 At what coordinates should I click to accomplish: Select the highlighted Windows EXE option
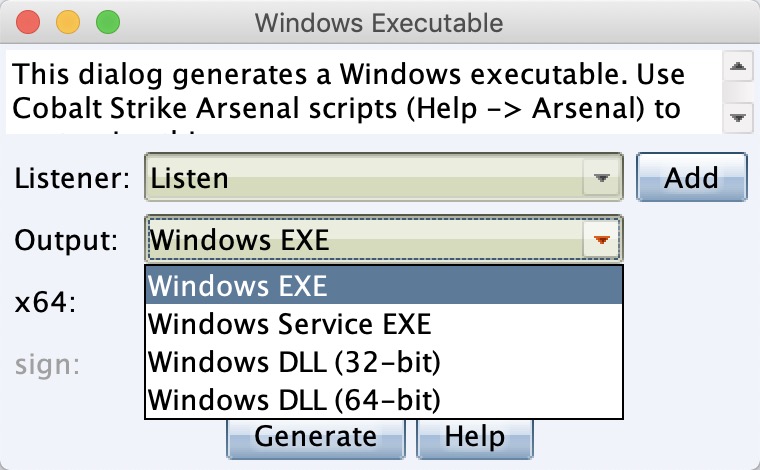[x=384, y=285]
